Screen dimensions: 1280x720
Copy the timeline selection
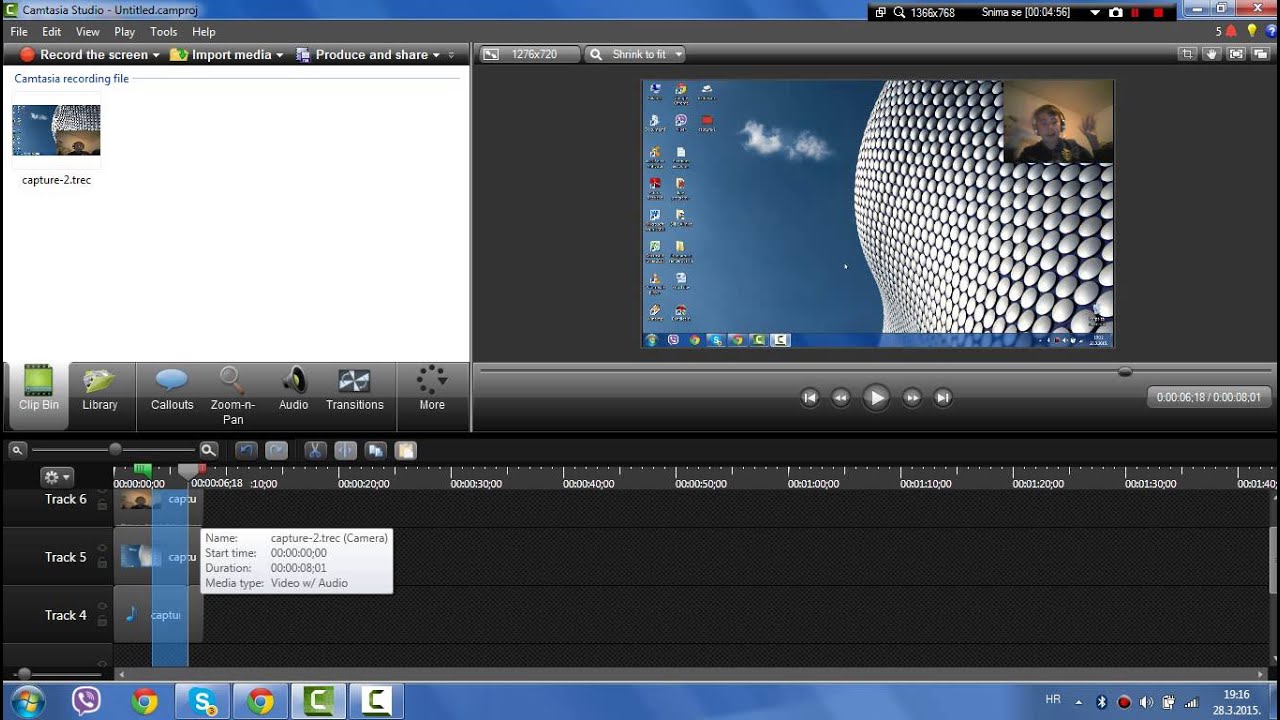(376, 450)
